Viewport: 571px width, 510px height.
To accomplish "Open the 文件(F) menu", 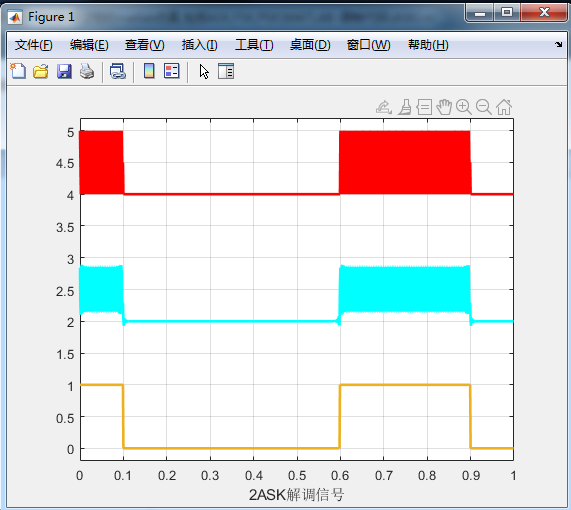I will point(34,45).
